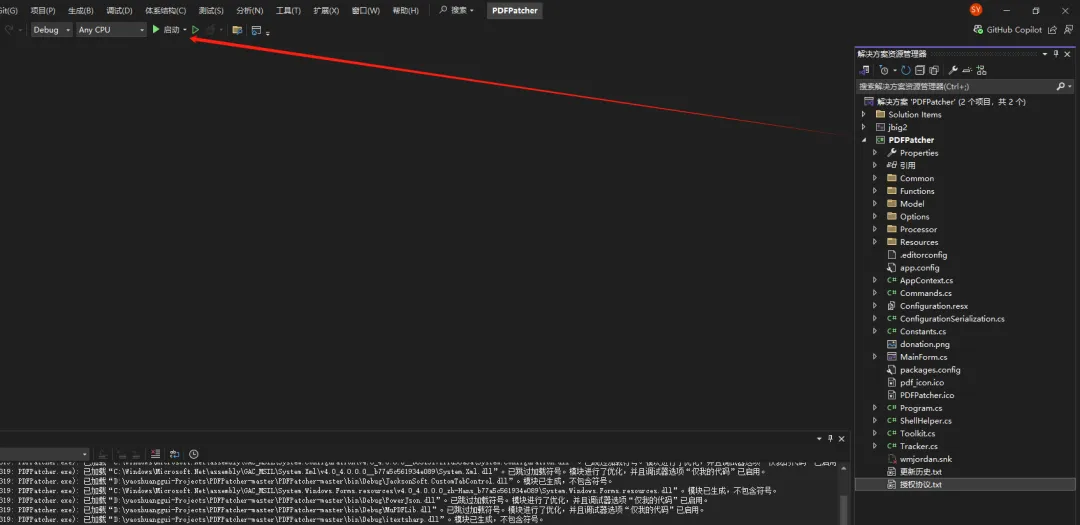Click the window layout icon in main toolbar

coord(256,30)
